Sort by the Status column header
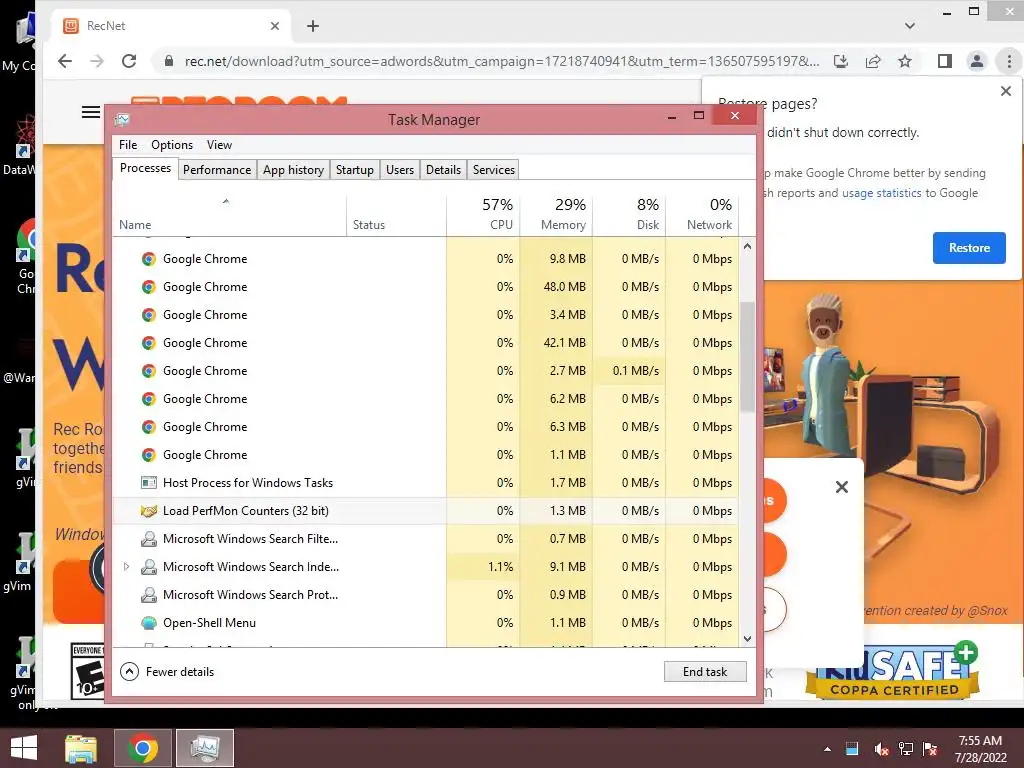 [396, 216]
